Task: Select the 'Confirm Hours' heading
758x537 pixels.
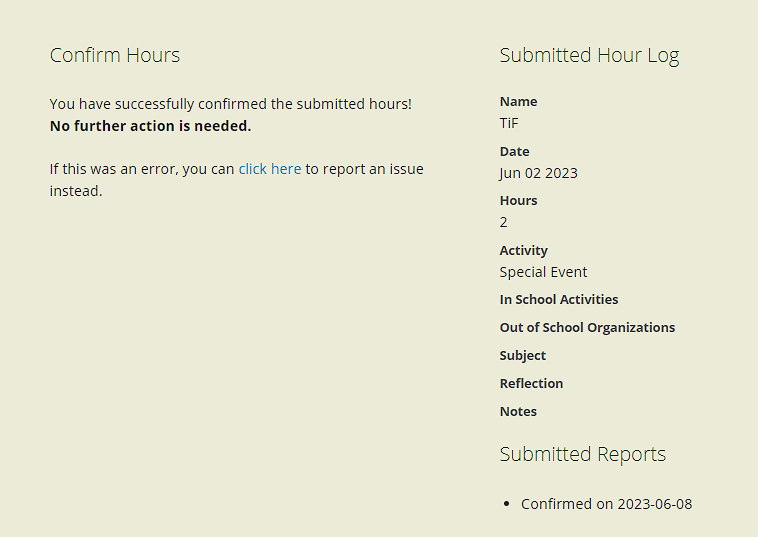Action: pyautogui.click(x=115, y=55)
